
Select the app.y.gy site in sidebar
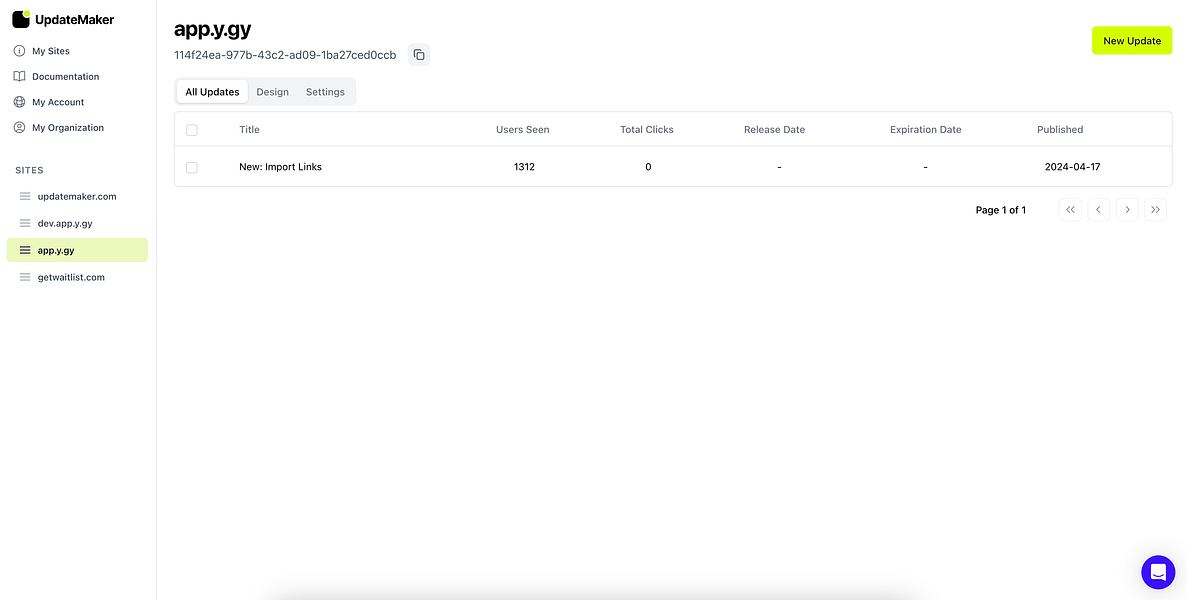coord(77,250)
